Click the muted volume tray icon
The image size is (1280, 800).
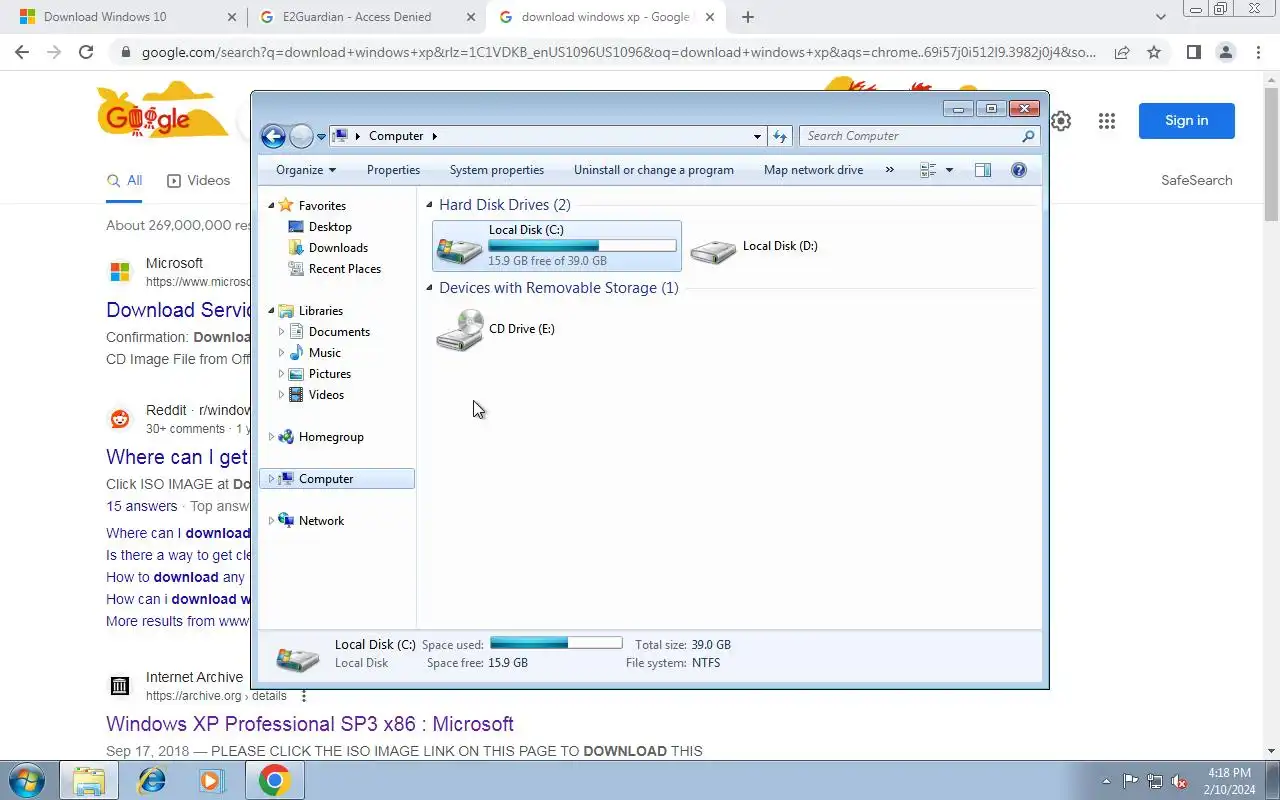pyautogui.click(x=1180, y=781)
